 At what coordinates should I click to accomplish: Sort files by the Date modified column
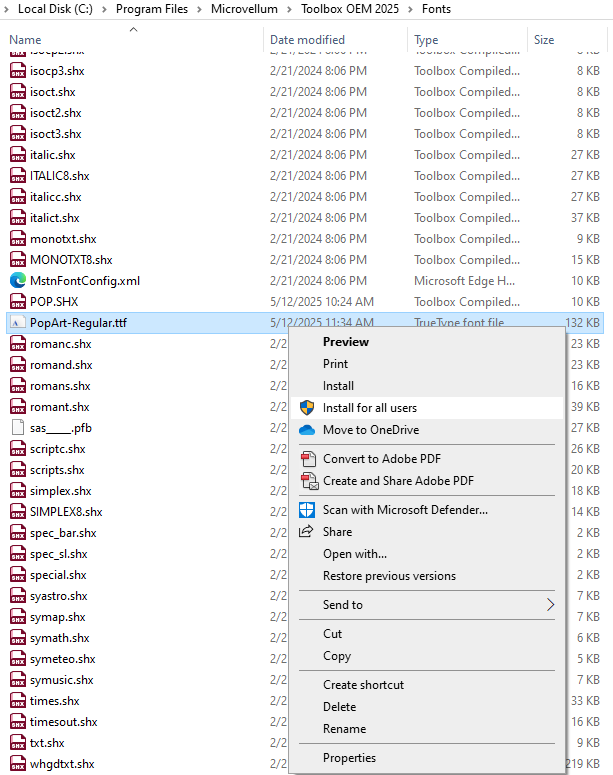(x=307, y=40)
